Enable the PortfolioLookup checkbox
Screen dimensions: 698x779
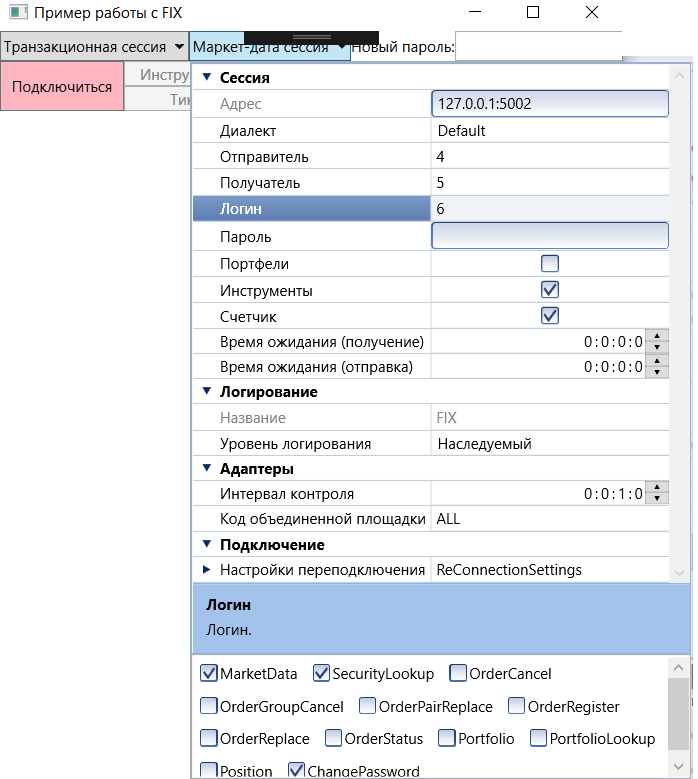539,739
